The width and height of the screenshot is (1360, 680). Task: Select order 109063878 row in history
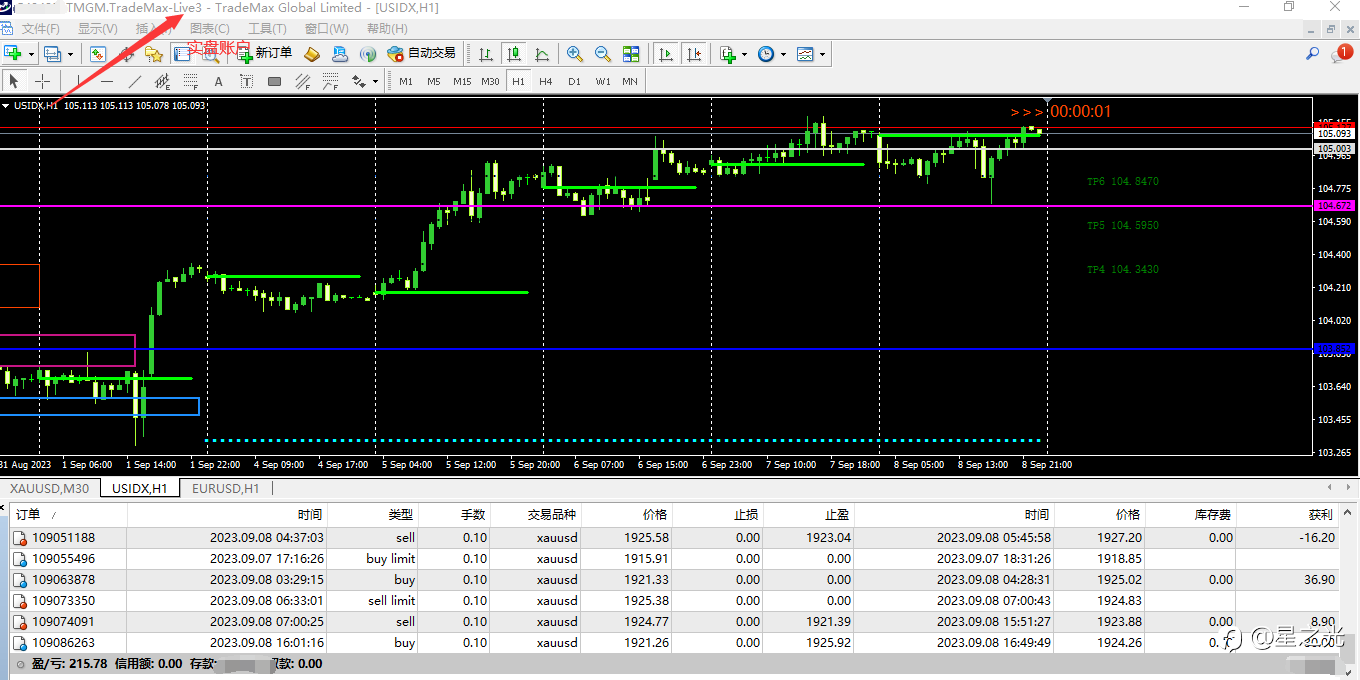point(64,580)
